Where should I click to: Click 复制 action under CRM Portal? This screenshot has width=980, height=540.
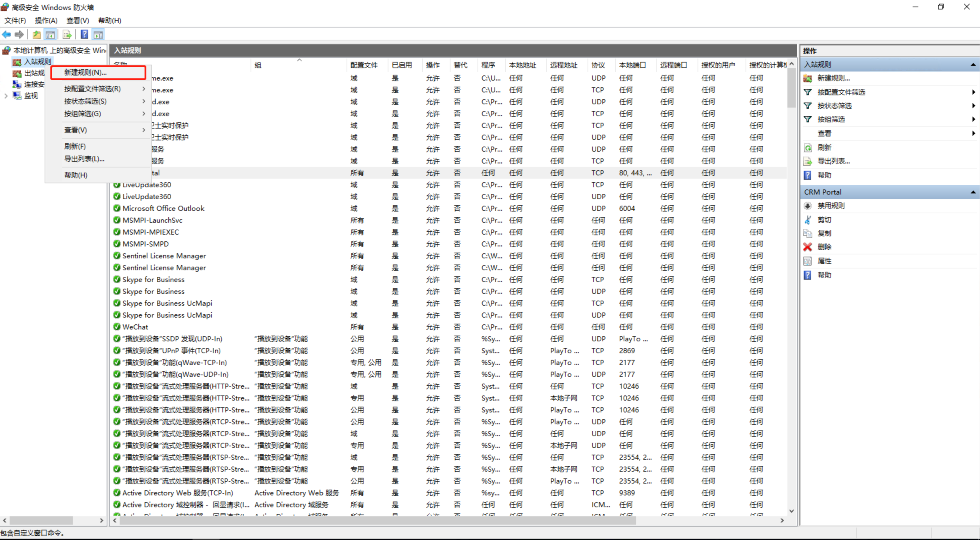tap(824, 233)
